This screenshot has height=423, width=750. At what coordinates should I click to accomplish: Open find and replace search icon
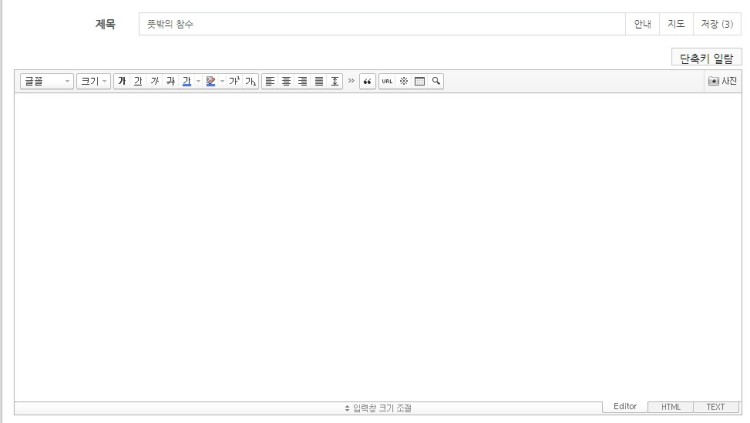pyautogui.click(x=436, y=80)
